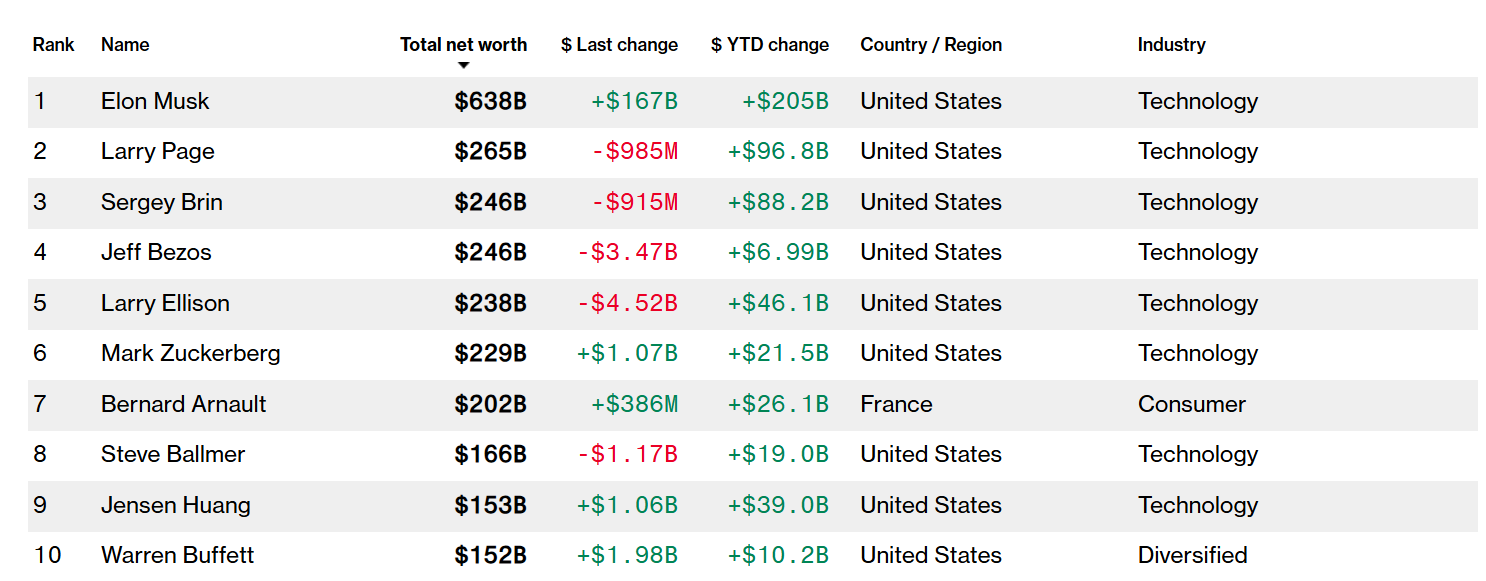Open Jensen Huang's profile
Viewport: 1486px width, 581px height.
176,506
